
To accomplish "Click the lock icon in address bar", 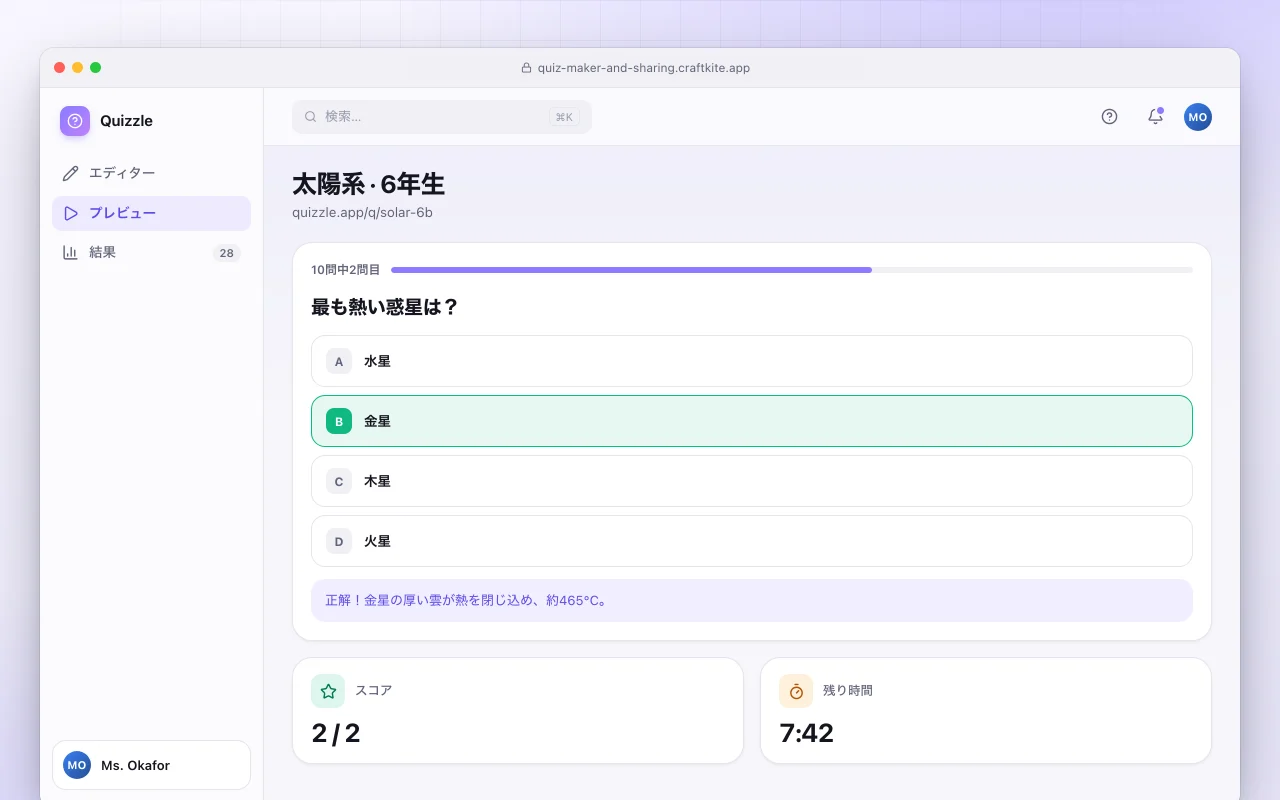I will [x=527, y=68].
